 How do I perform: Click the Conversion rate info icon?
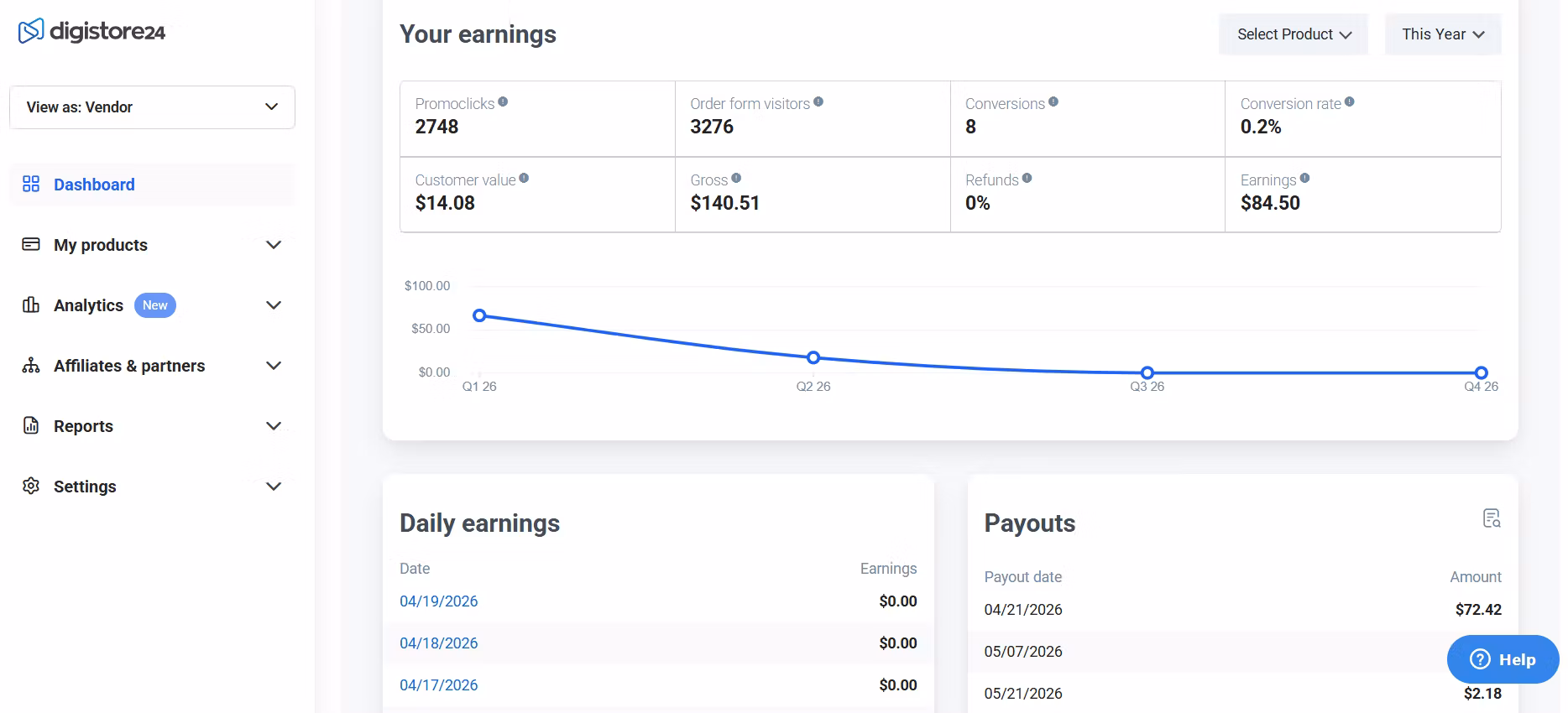click(x=1349, y=101)
